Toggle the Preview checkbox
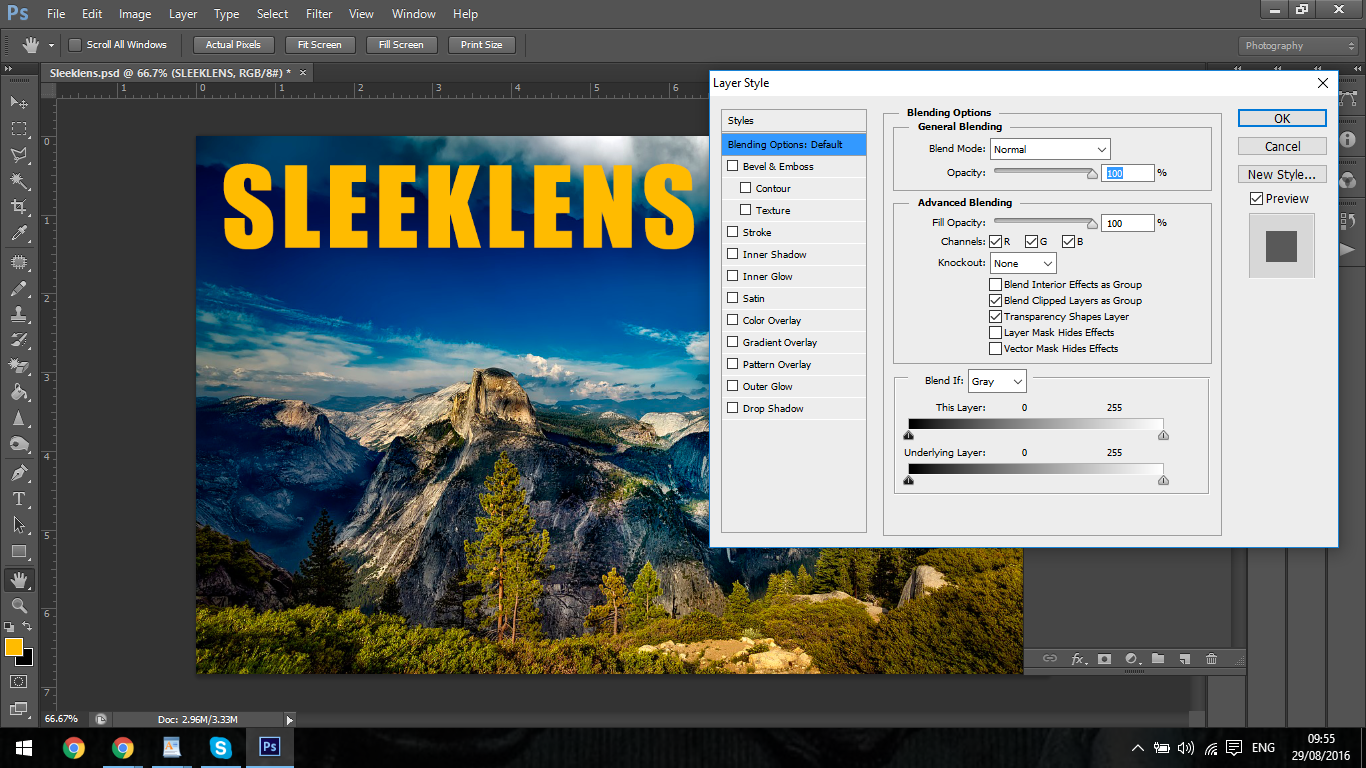 coord(1256,198)
